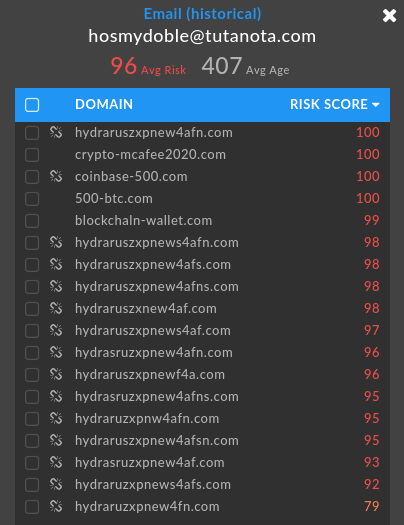Viewport: 404px width, 525px height.
Task: Tick the 500-btc.com row checkbox
Action: click(x=32, y=199)
